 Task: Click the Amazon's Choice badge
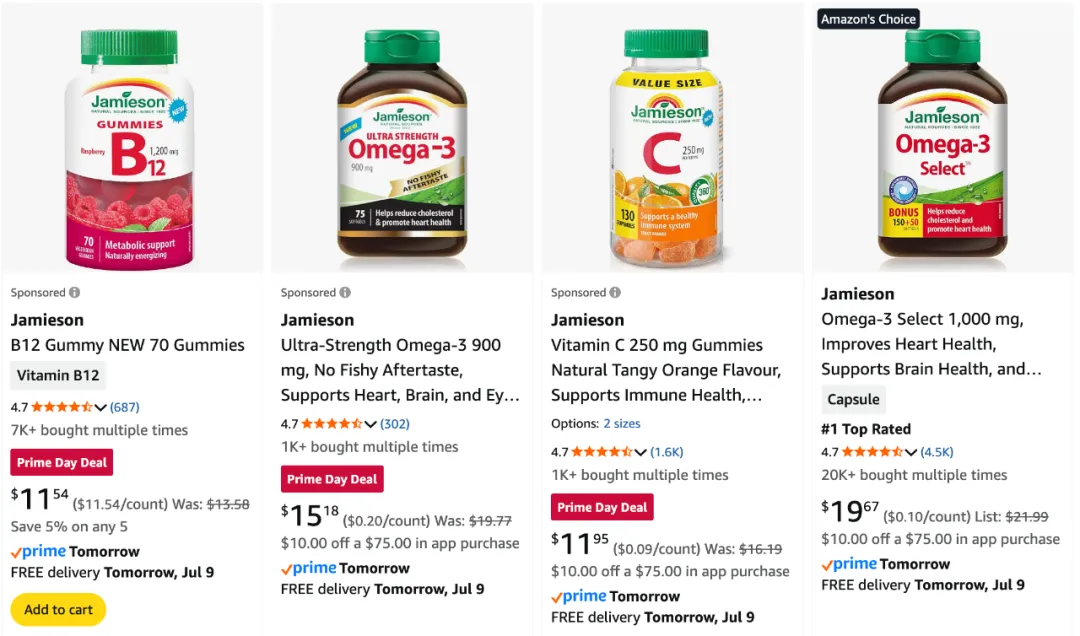(868, 19)
